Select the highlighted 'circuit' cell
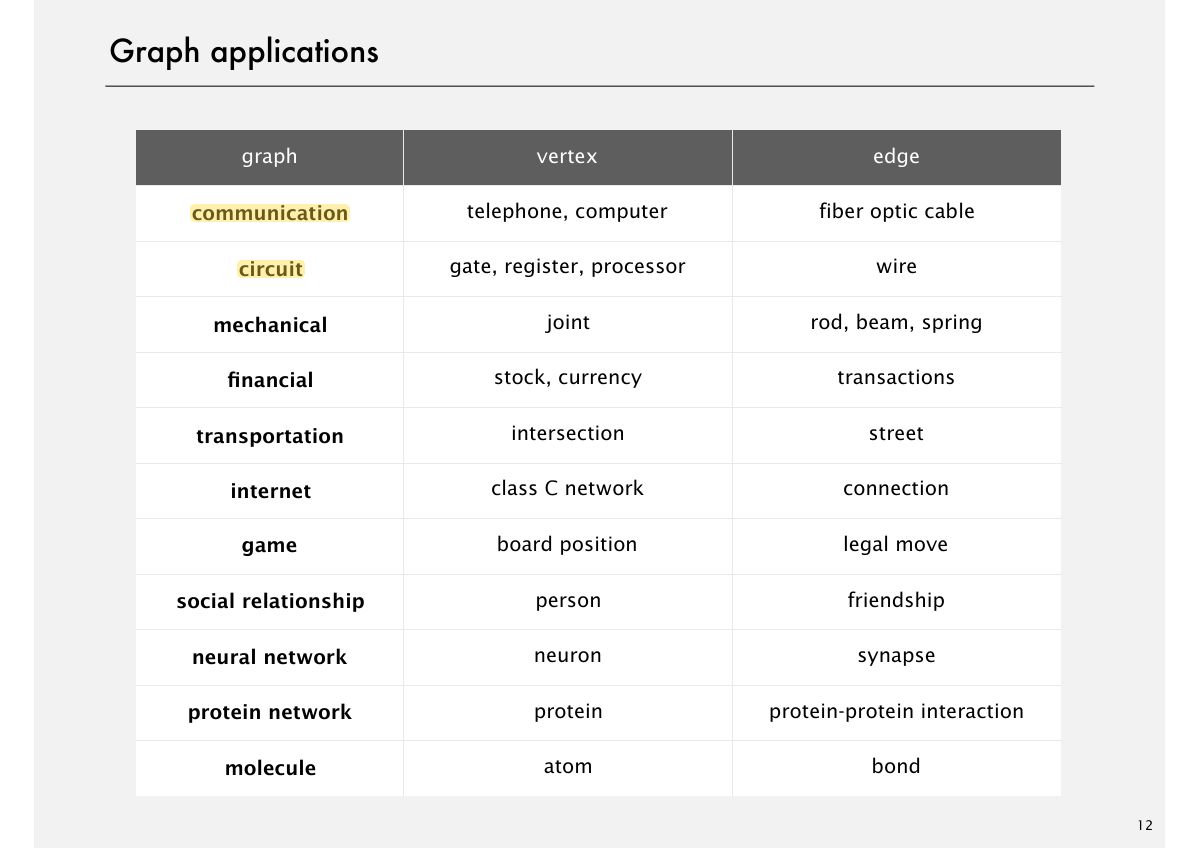 click(270, 269)
